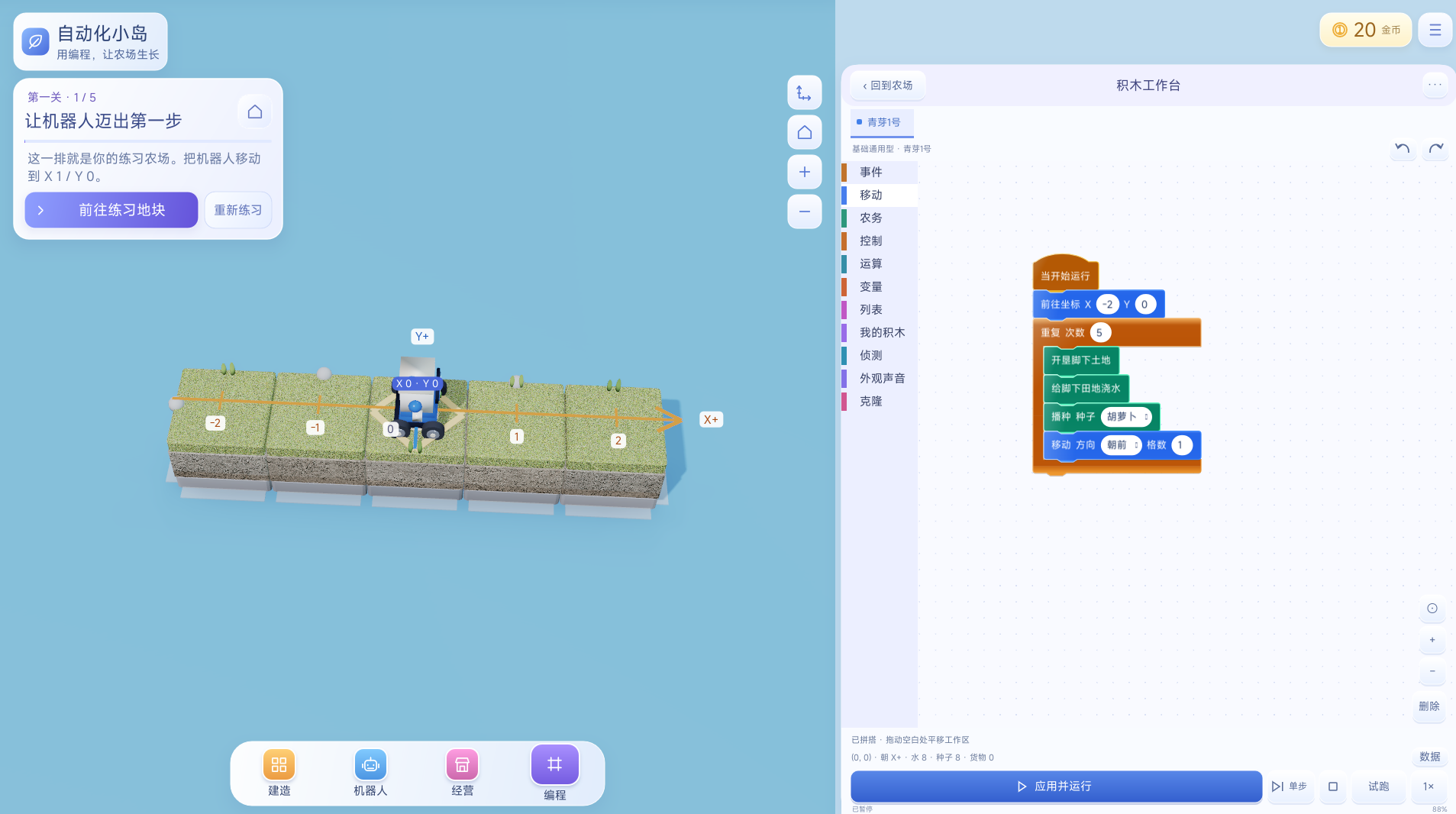
Task: Switch to the 青芽1号 robot tab
Action: coord(882,122)
